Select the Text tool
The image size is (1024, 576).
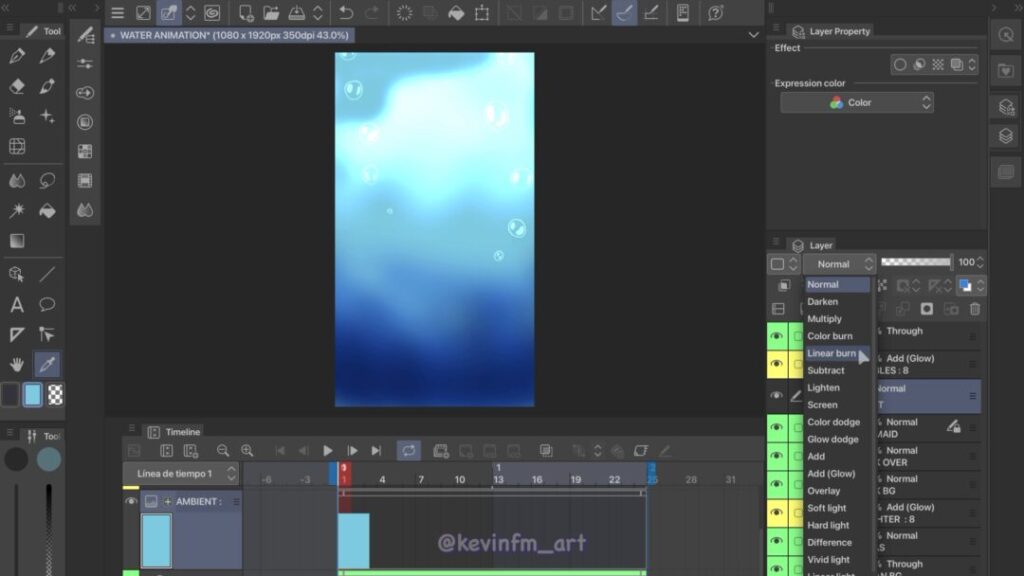(x=18, y=304)
